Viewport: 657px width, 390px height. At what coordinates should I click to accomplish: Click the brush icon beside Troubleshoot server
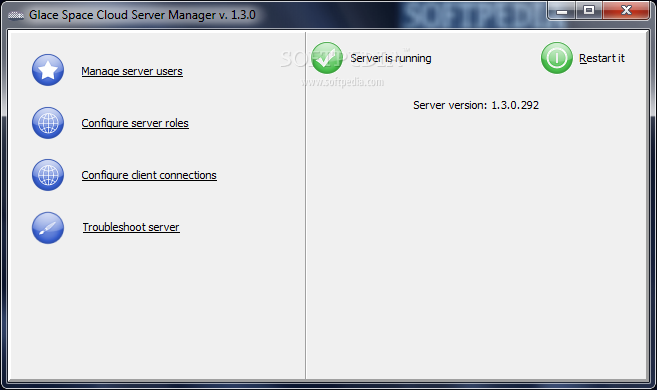click(x=48, y=227)
